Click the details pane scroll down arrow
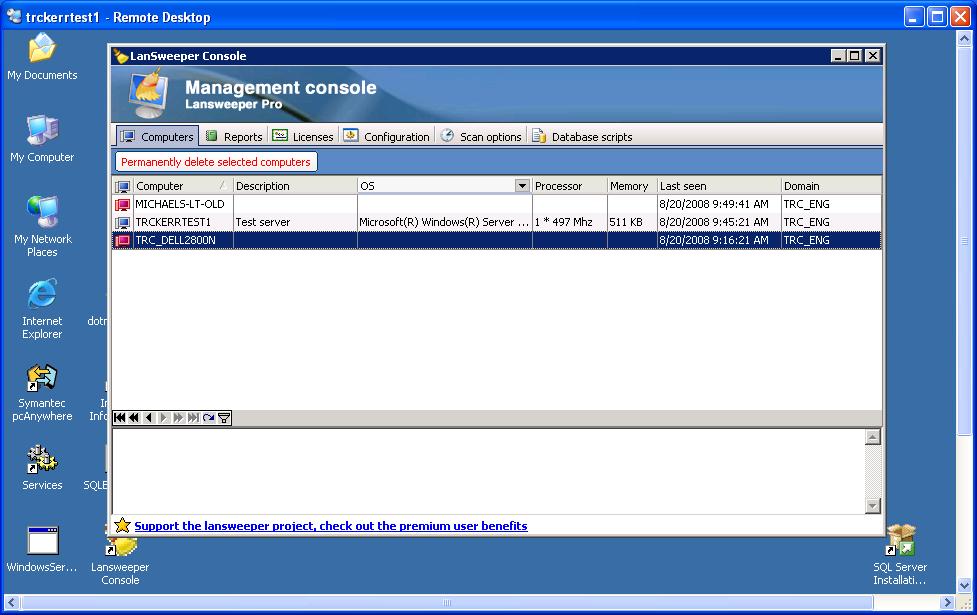 pyautogui.click(x=873, y=506)
